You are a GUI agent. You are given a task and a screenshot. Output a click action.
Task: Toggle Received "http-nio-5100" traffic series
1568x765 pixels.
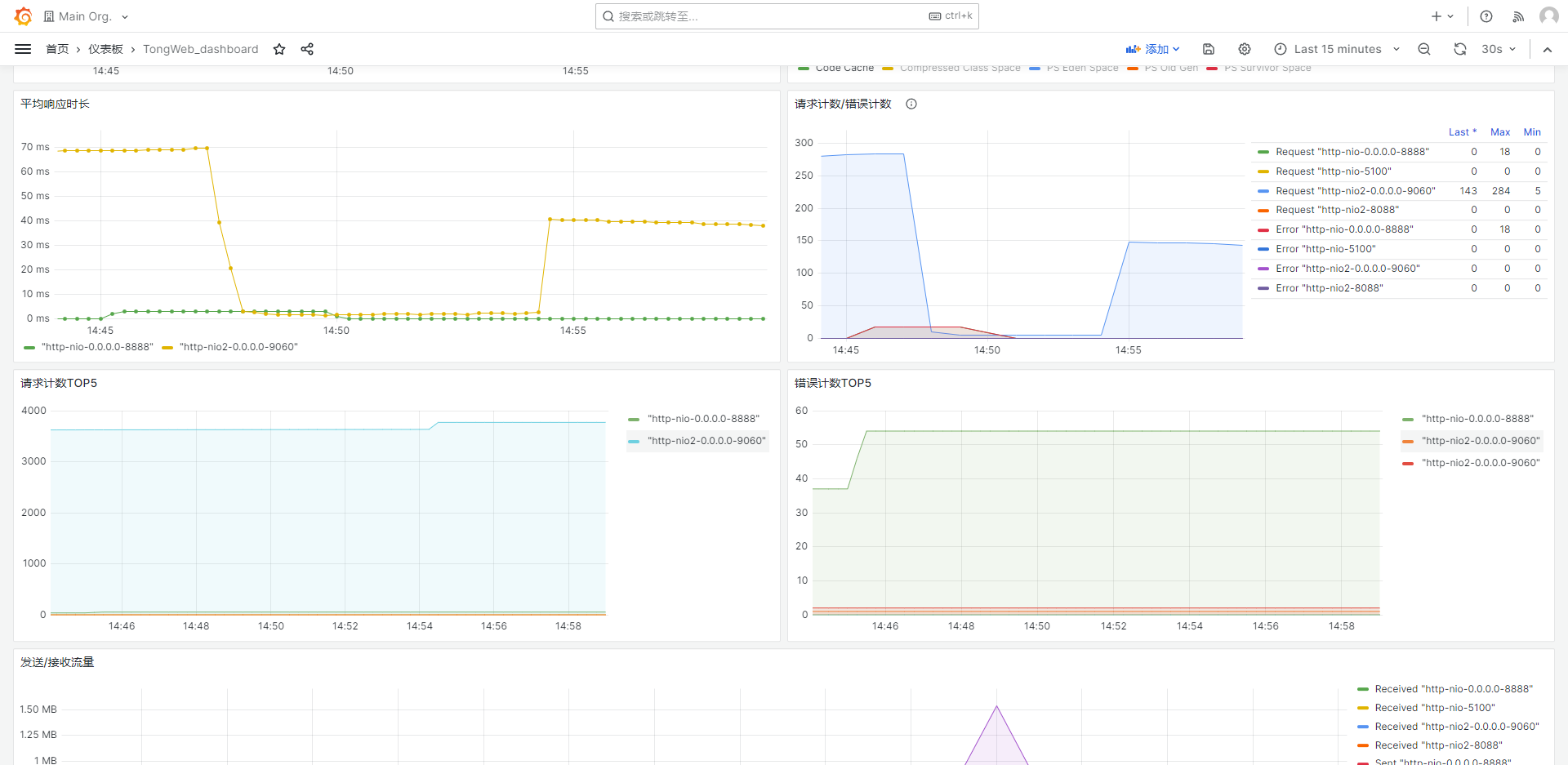click(x=1435, y=708)
